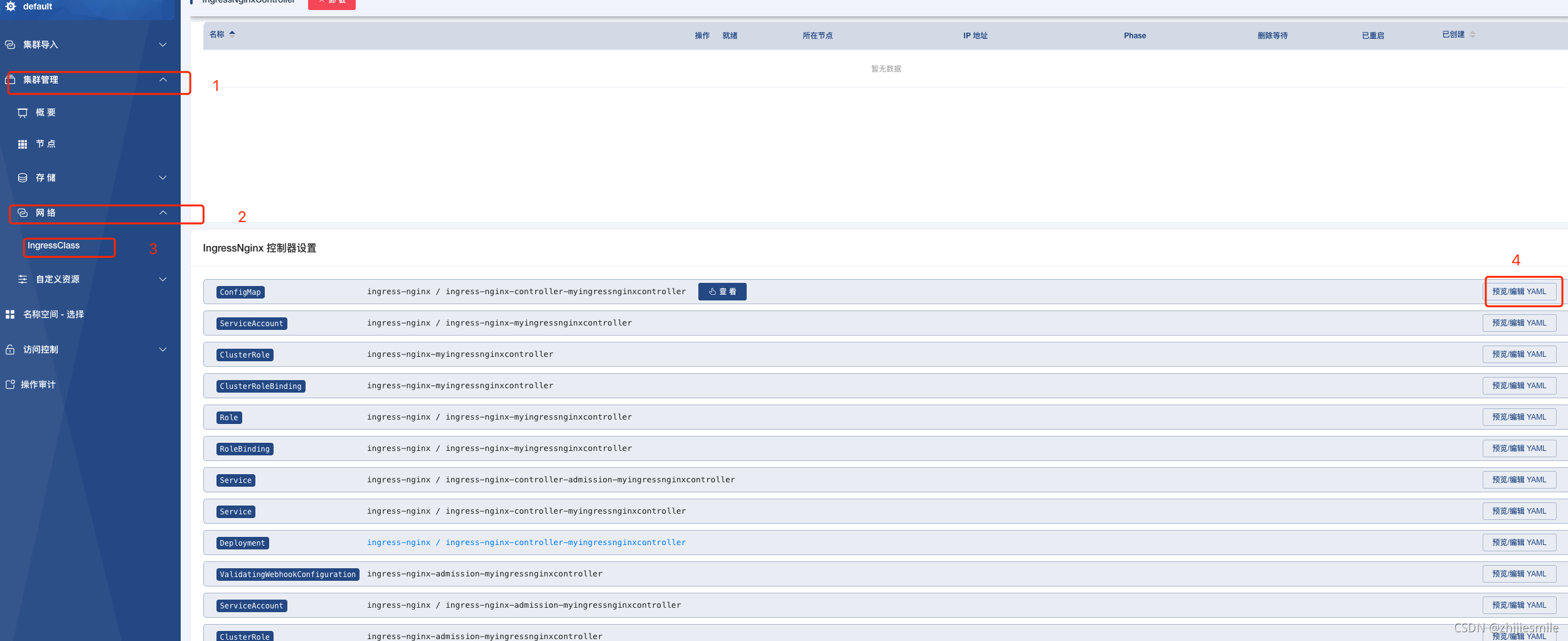
Task: Expand the 集群导入 chevron
Action: click(163, 45)
